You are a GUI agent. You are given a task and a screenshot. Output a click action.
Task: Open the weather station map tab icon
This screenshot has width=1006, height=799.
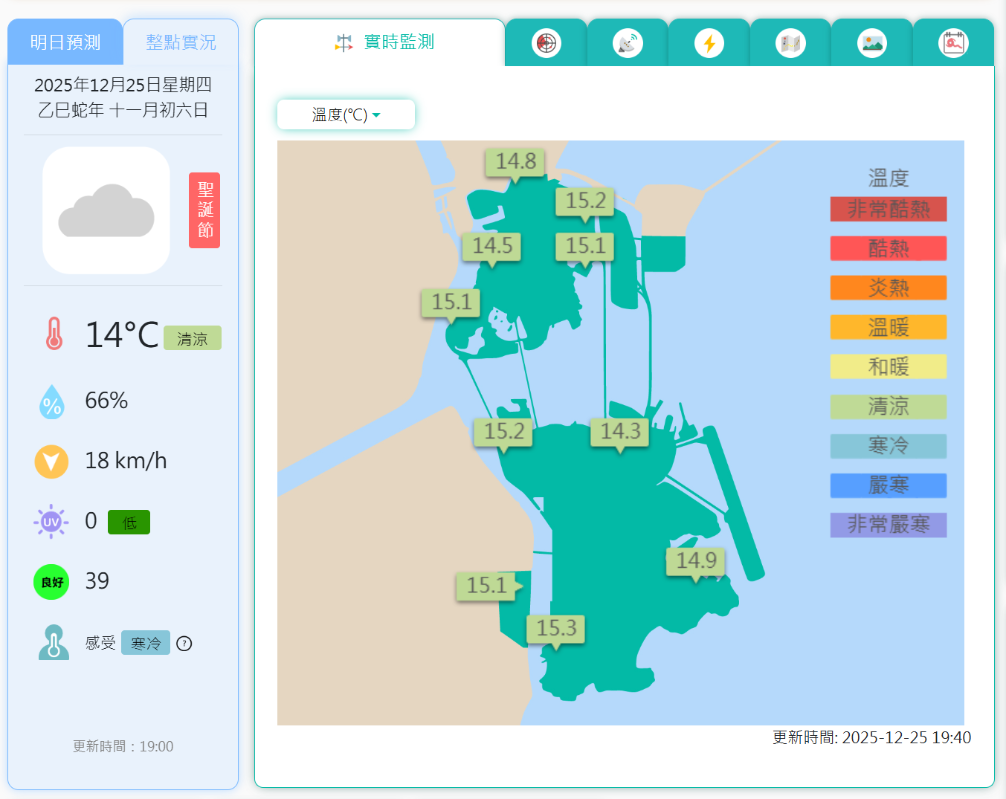[x=790, y=43]
